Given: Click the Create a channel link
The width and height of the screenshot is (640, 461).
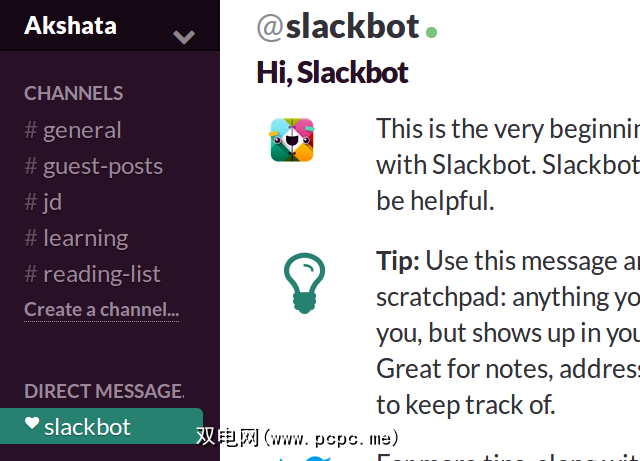Looking at the screenshot, I should (x=101, y=309).
